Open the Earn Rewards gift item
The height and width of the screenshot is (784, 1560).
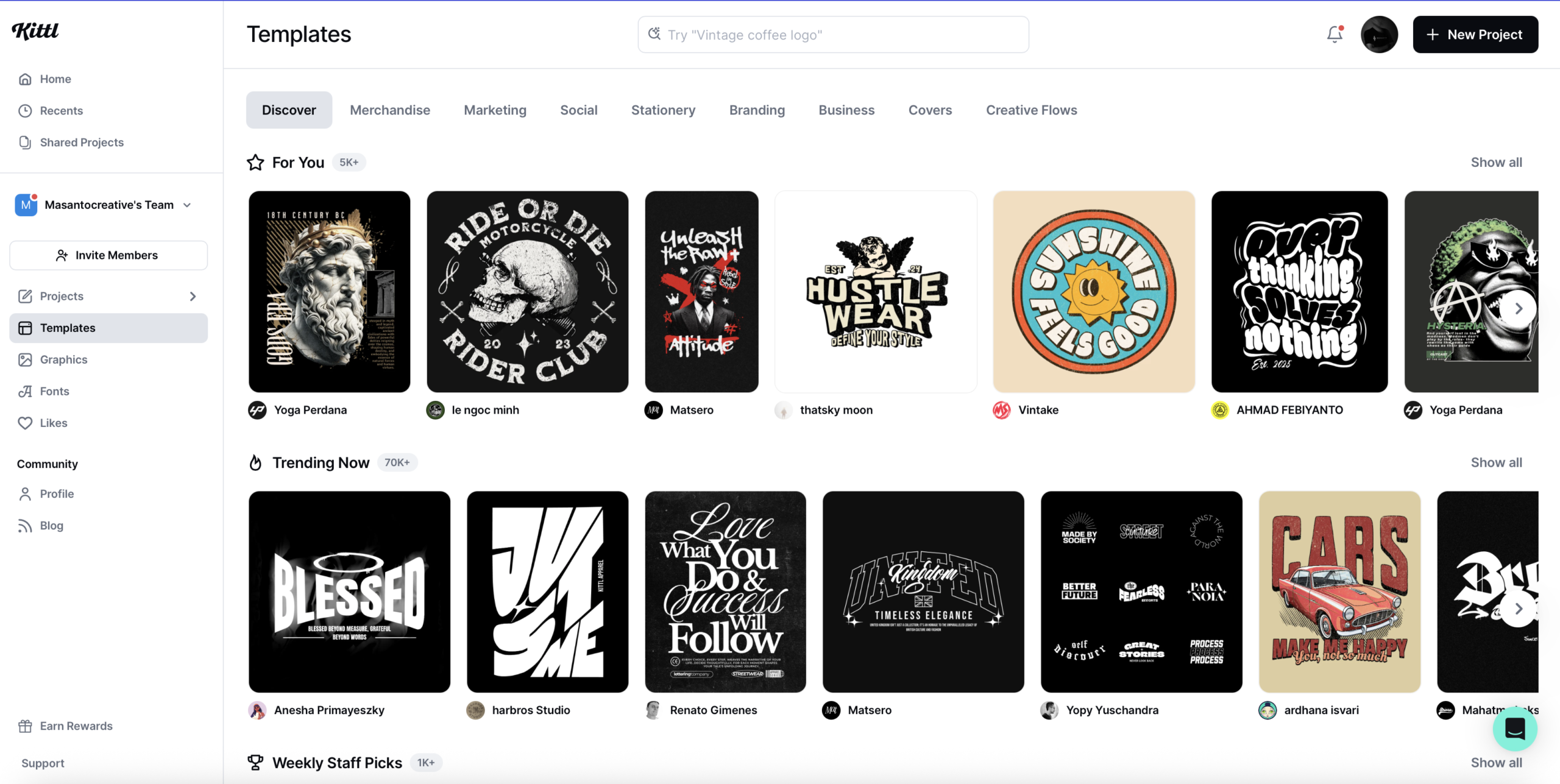76,726
